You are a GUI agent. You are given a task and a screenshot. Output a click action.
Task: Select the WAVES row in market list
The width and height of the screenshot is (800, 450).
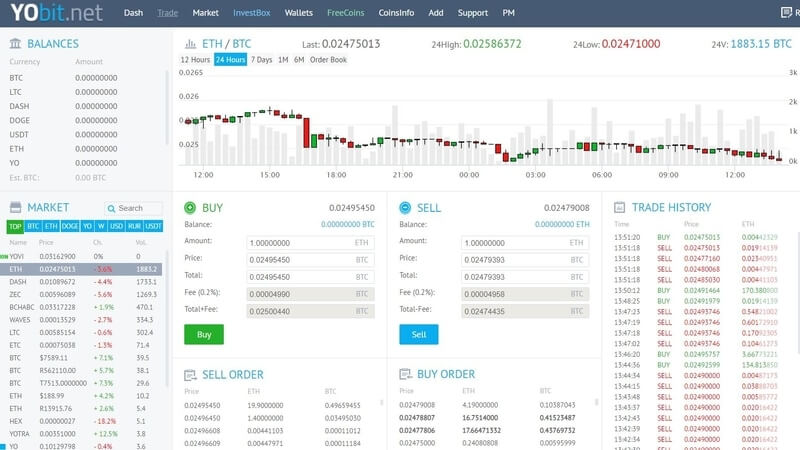[x=81, y=320]
